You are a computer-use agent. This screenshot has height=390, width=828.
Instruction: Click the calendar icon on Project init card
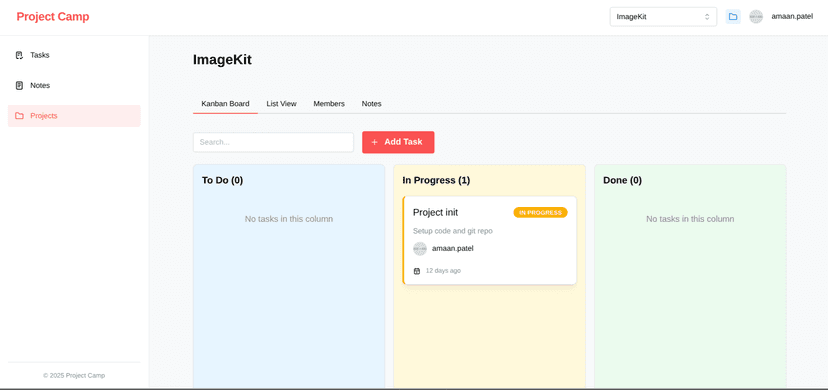pyautogui.click(x=417, y=271)
